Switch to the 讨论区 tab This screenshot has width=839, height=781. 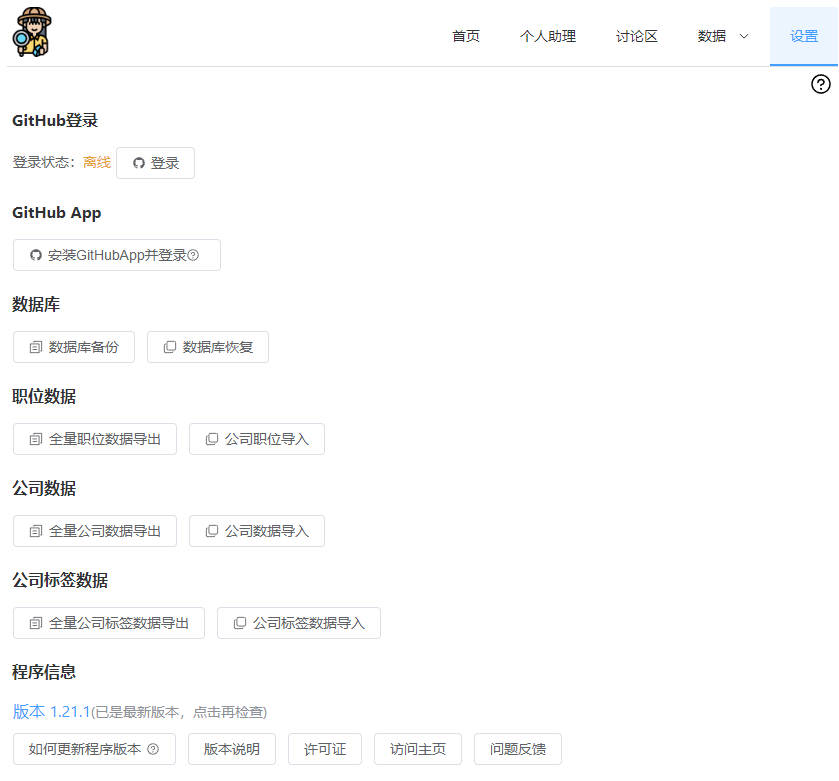(636, 36)
